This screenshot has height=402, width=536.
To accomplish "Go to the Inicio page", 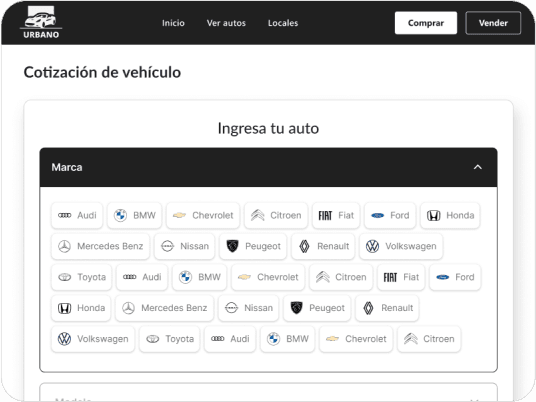I will (173, 23).
